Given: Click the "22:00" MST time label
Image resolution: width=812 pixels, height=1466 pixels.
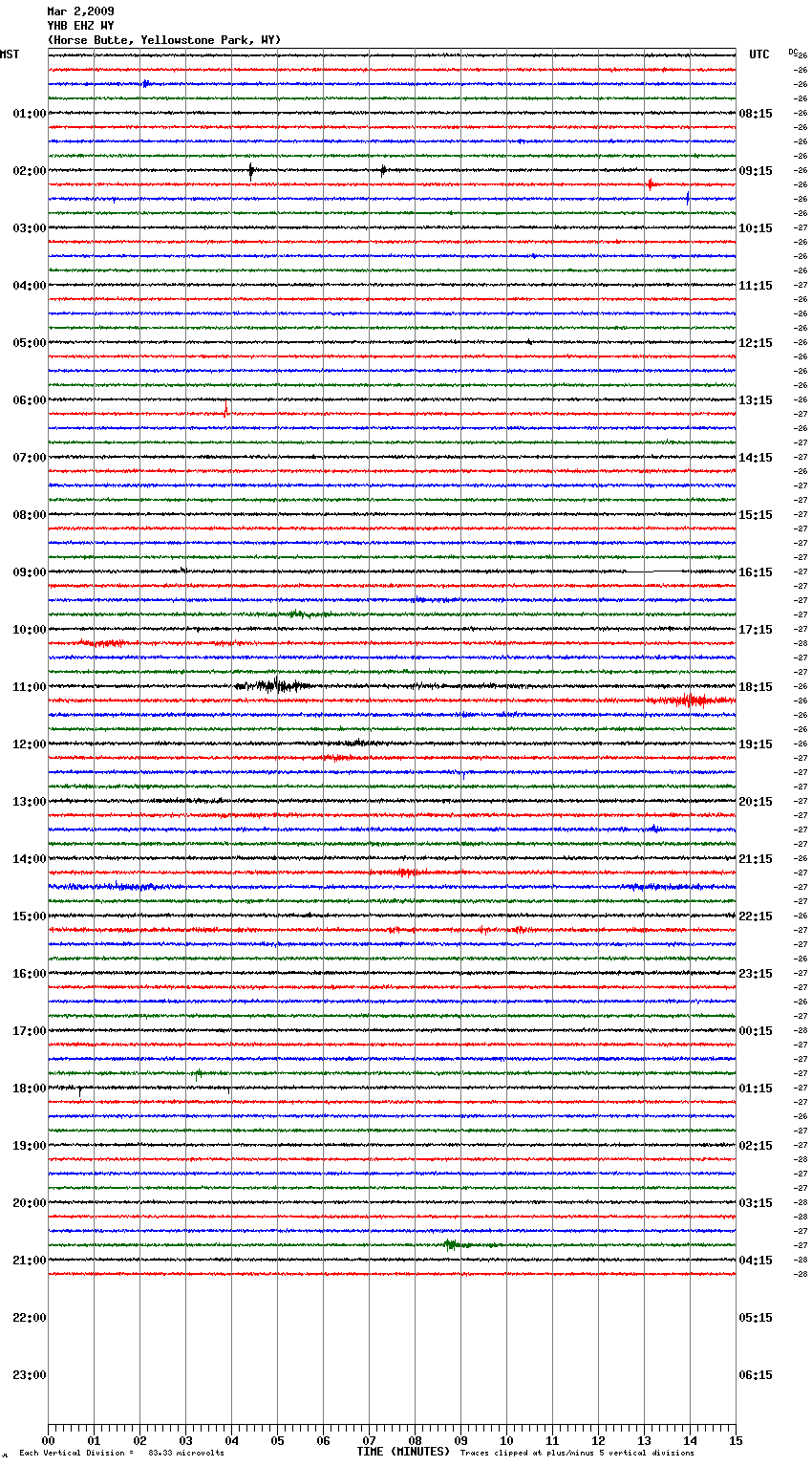Looking at the screenshot, I should [x=30, y=1318].
